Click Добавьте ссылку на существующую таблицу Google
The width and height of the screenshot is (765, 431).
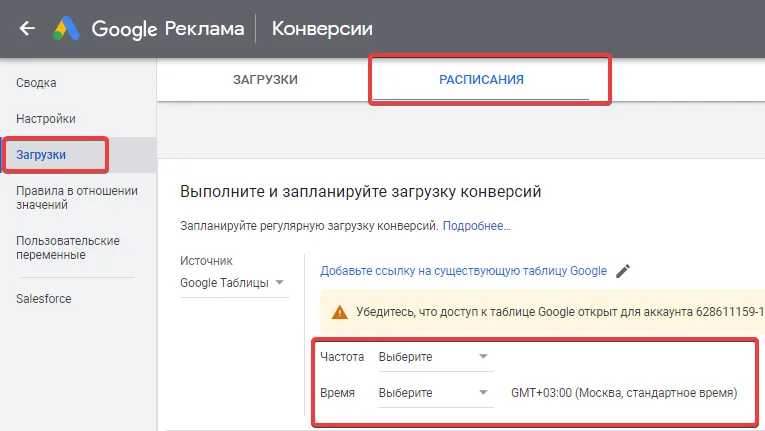463,271
